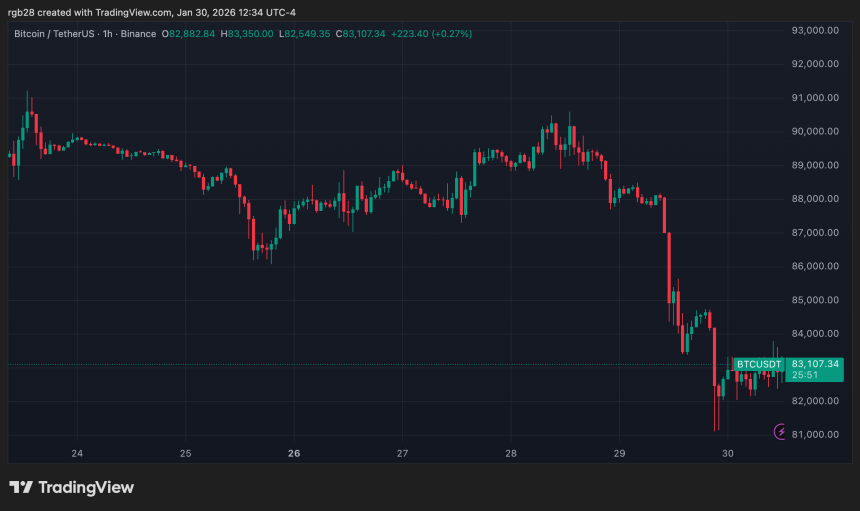Click the 88,000.00 price axis label
The width and height of the screenshot is (860, 511).
click(815, 199)
